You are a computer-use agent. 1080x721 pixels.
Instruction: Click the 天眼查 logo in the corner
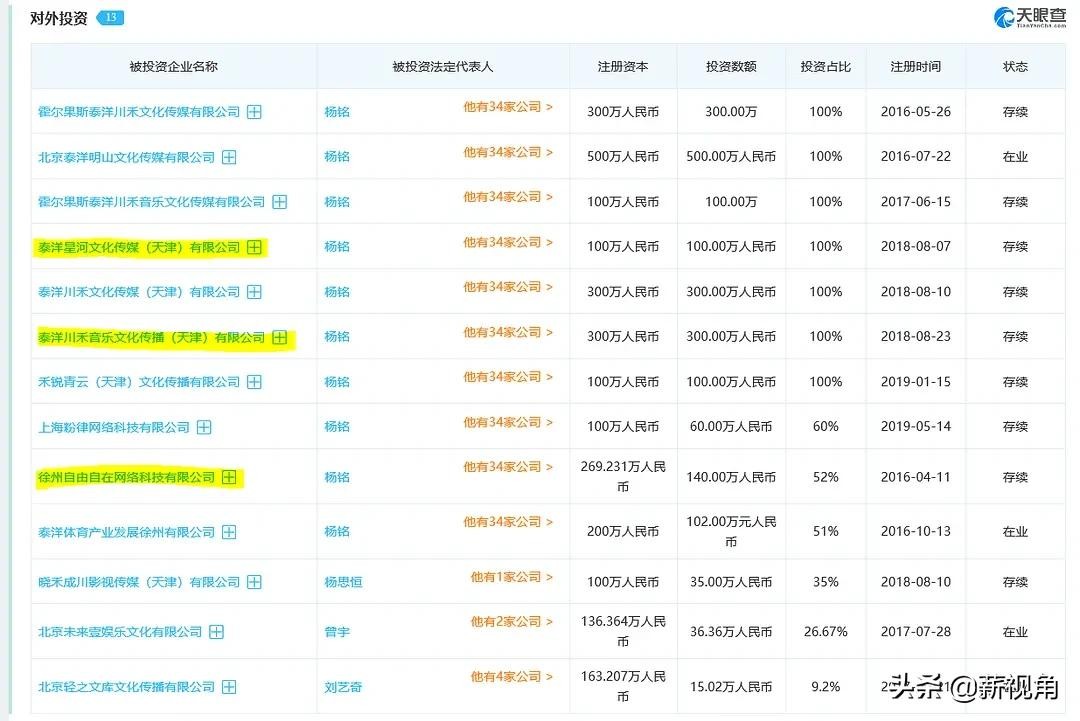click(x=1029, y=19)
